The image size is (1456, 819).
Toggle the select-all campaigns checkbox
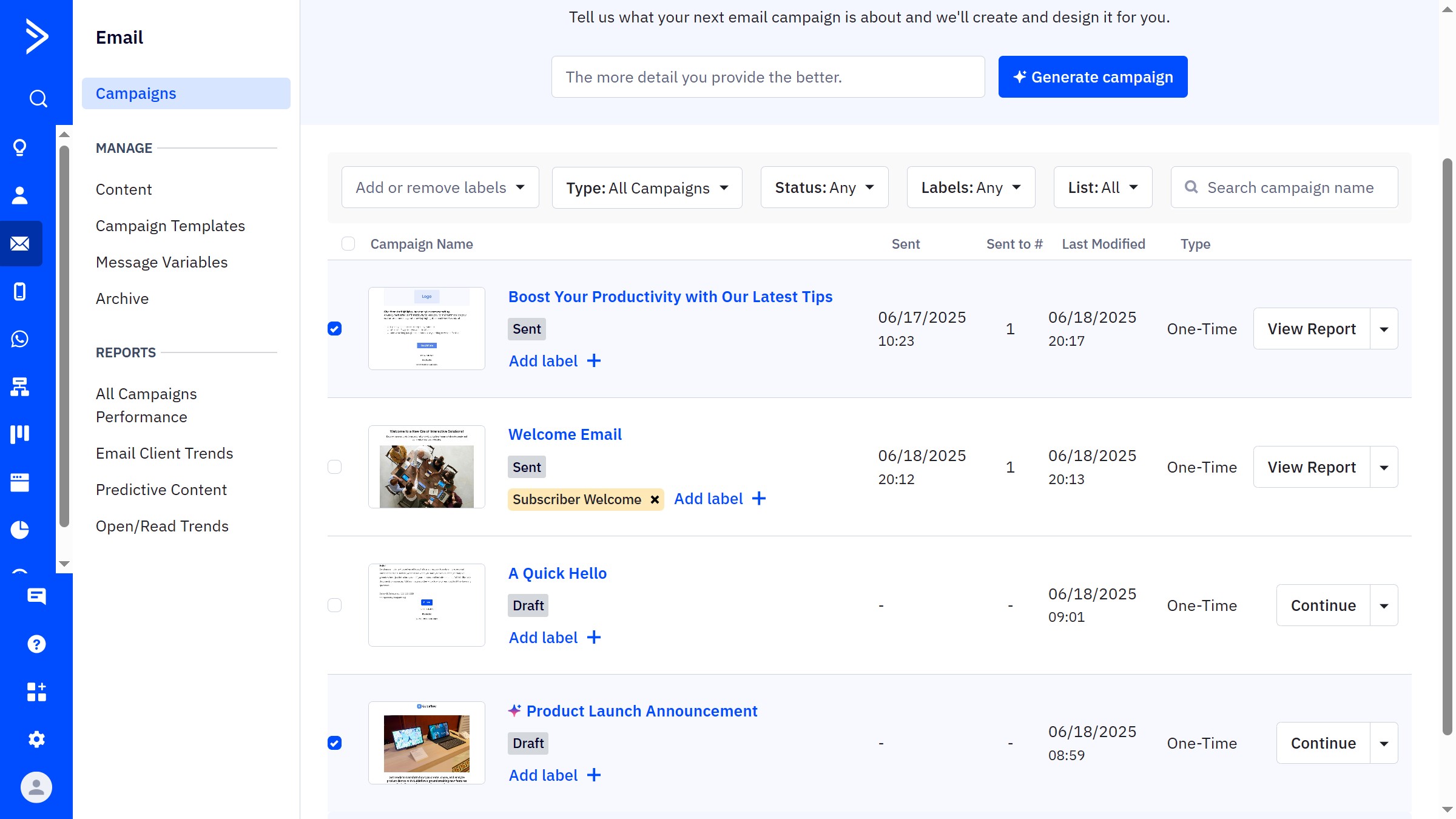[348, 244]
